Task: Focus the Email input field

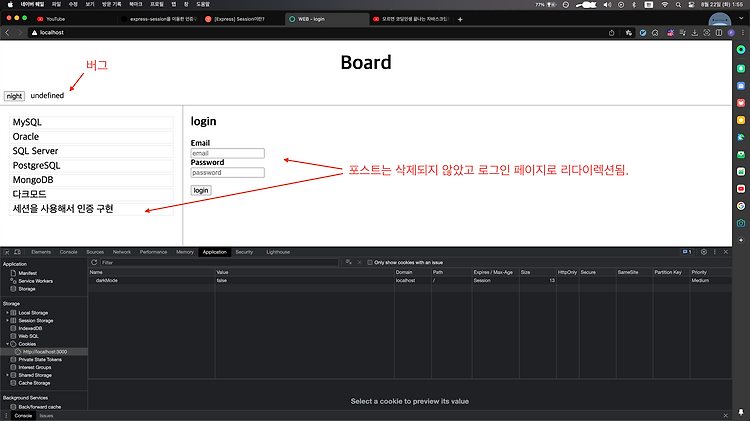Action: (x=228, y=153)
